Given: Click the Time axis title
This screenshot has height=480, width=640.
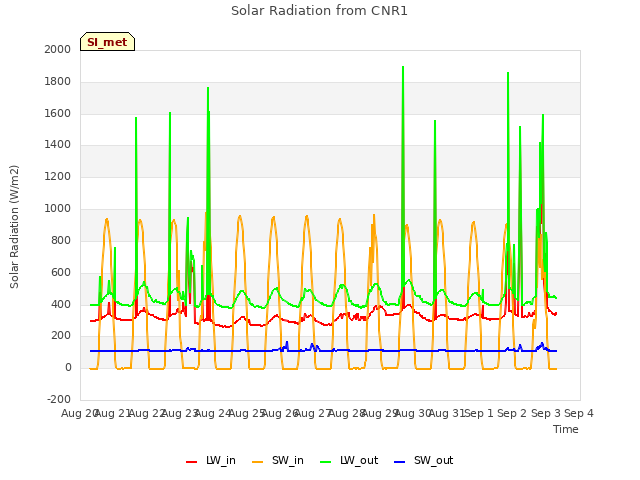Looking at the screenshot, I should [566, 429].
